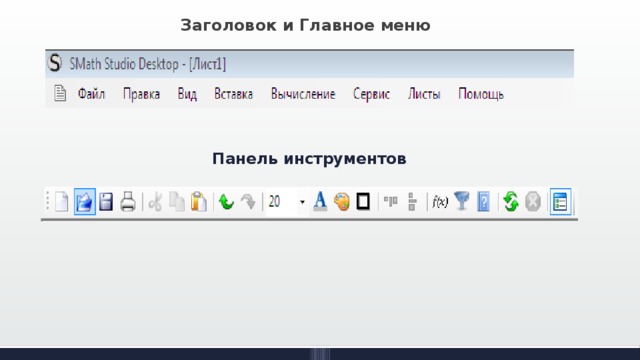The width and height of the screenshot is (640, 360).
Task: Paste with the clipboard icon
Action: (x=199, y=202)
